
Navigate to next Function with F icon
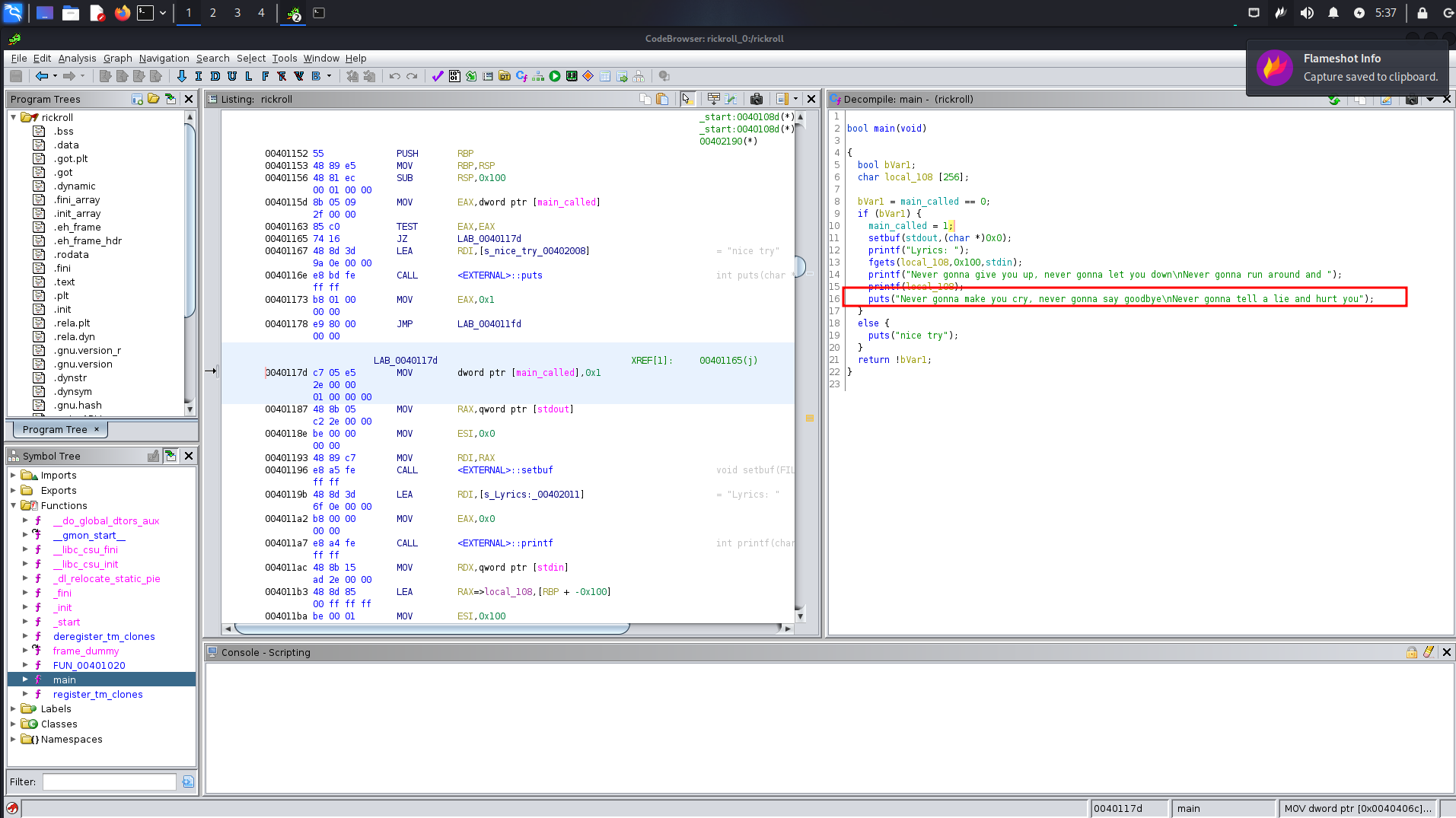(265, 76)
